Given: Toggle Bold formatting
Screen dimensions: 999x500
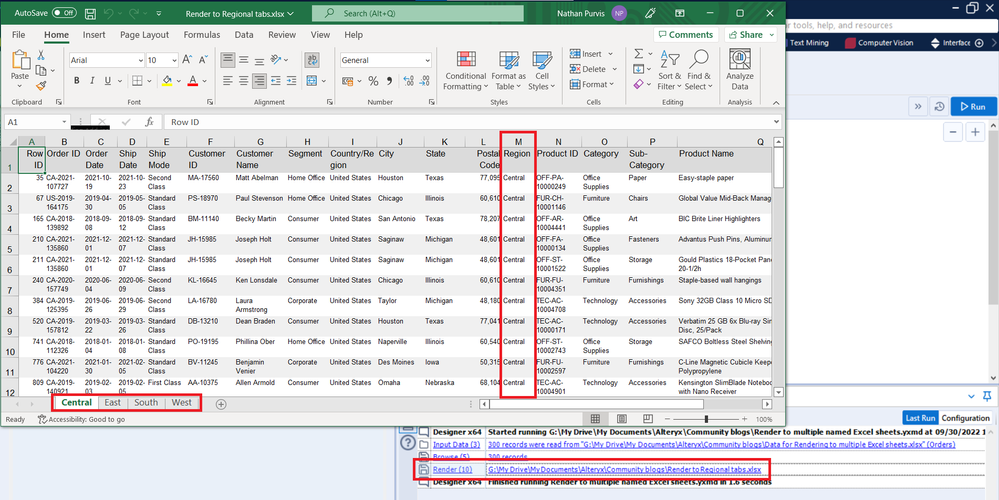Looking at the screenshot, I should pos(77,81).
